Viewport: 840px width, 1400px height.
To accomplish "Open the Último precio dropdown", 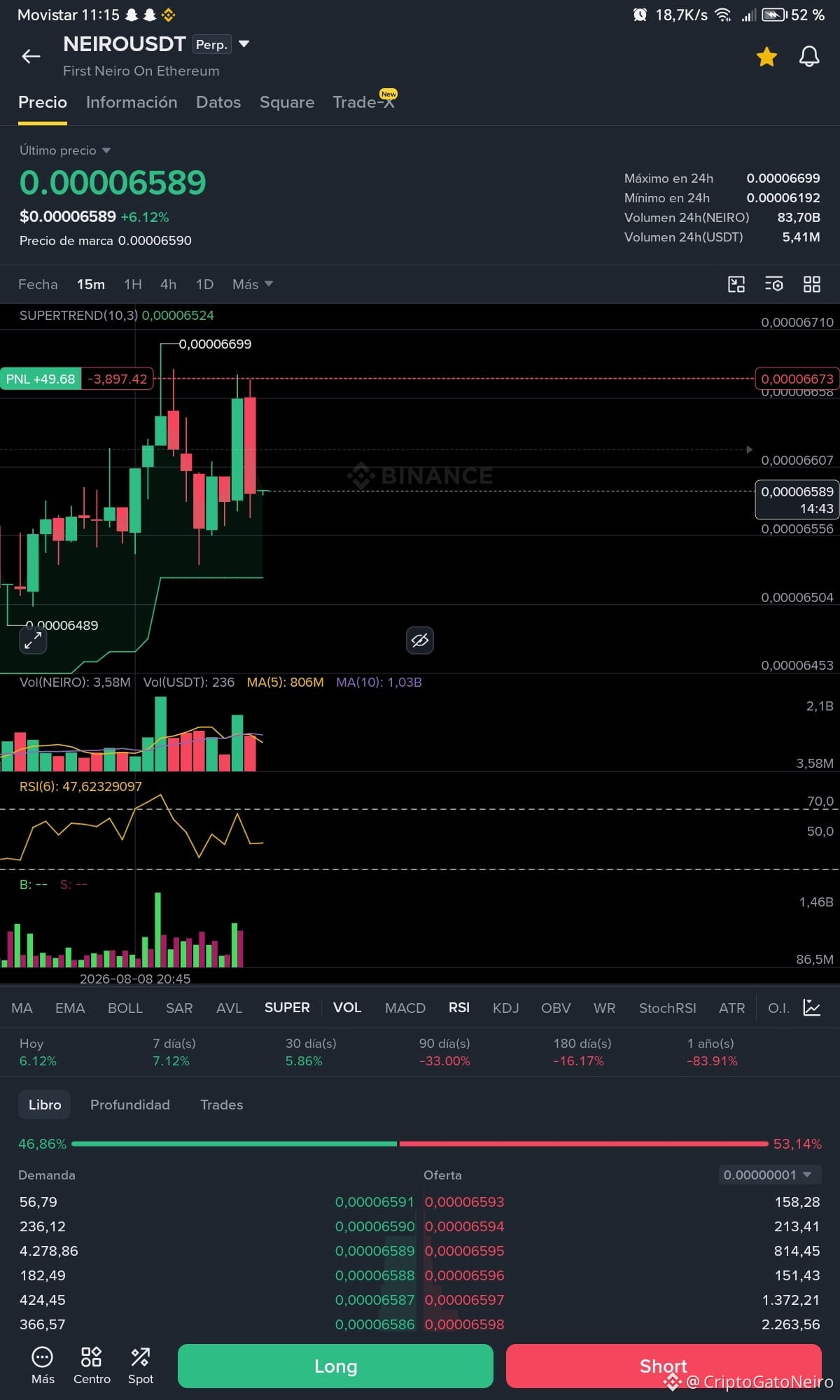I will pos(65,150).
